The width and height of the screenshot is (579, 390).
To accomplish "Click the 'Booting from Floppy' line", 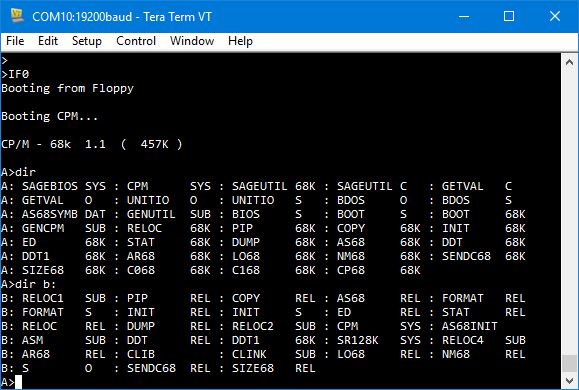I will click(x=68, y=88).
